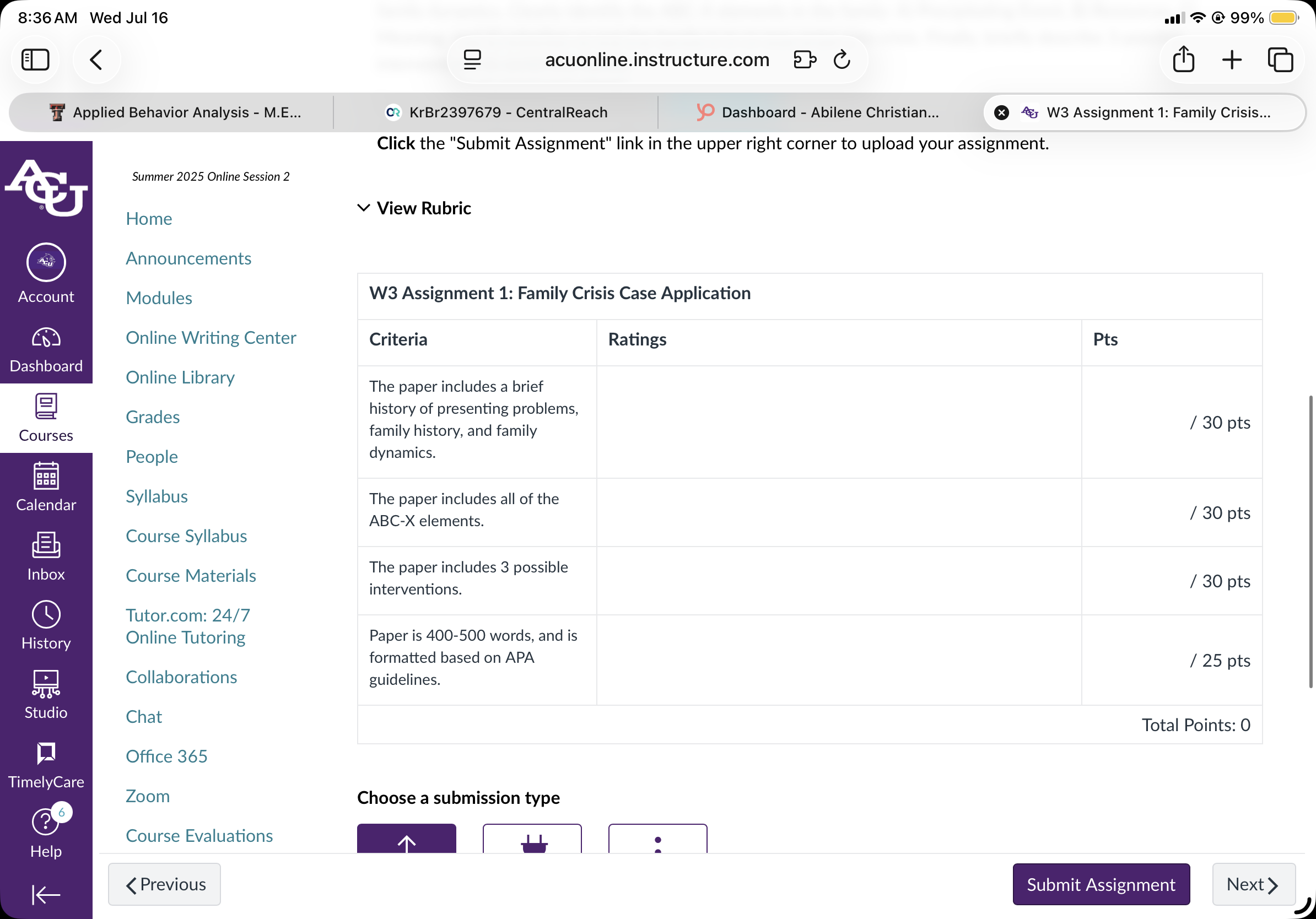
Task: Select the file upload submission type
Action: [406, 838]
